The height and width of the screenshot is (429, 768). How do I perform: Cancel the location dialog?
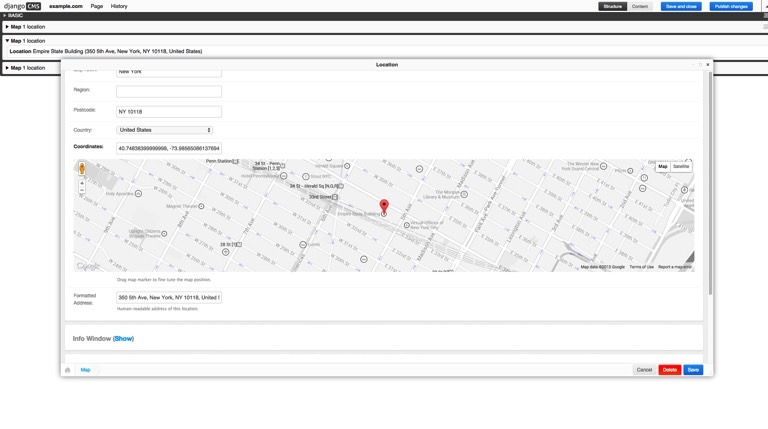[644, 370]
